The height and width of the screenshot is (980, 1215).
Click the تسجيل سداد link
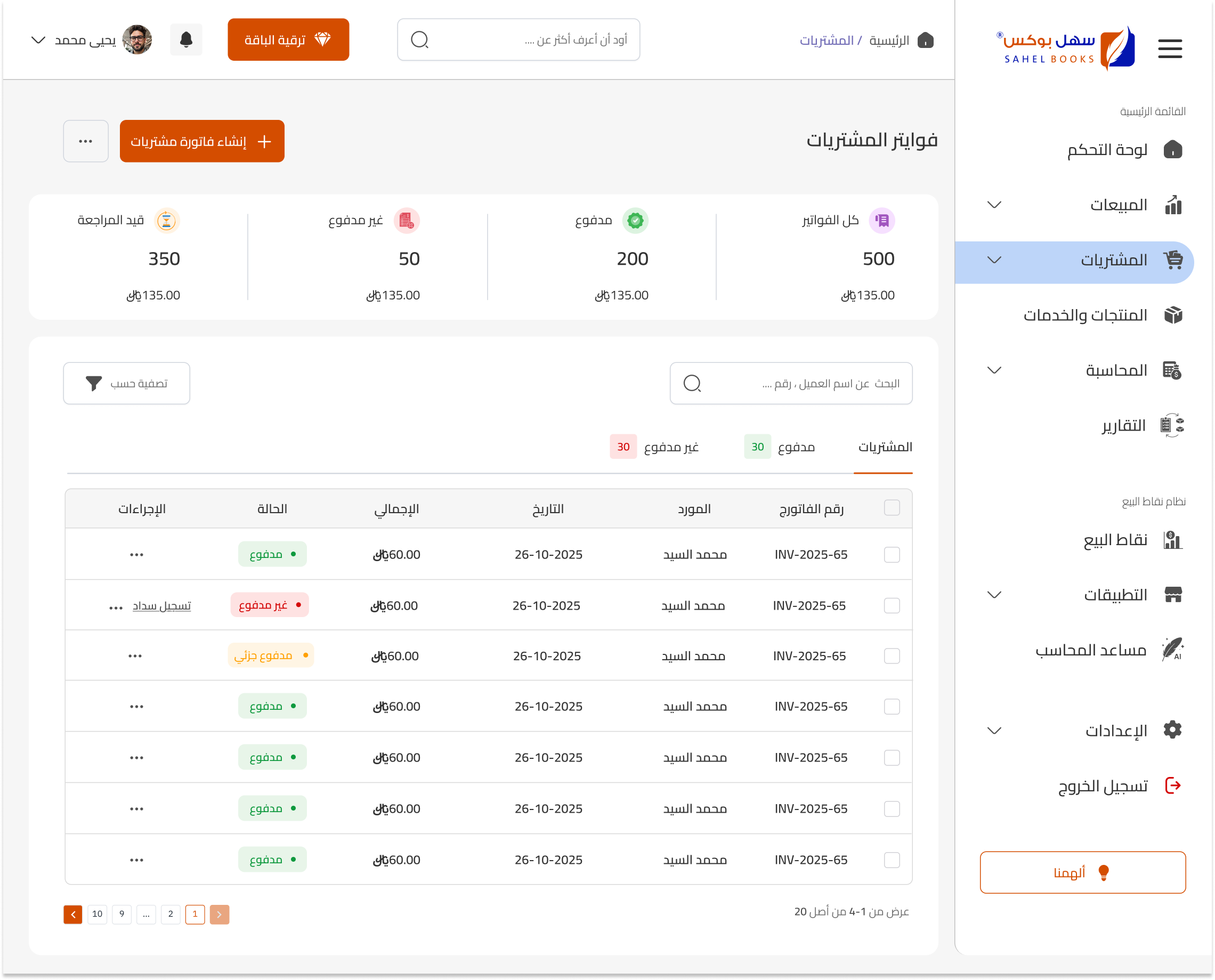161,606
